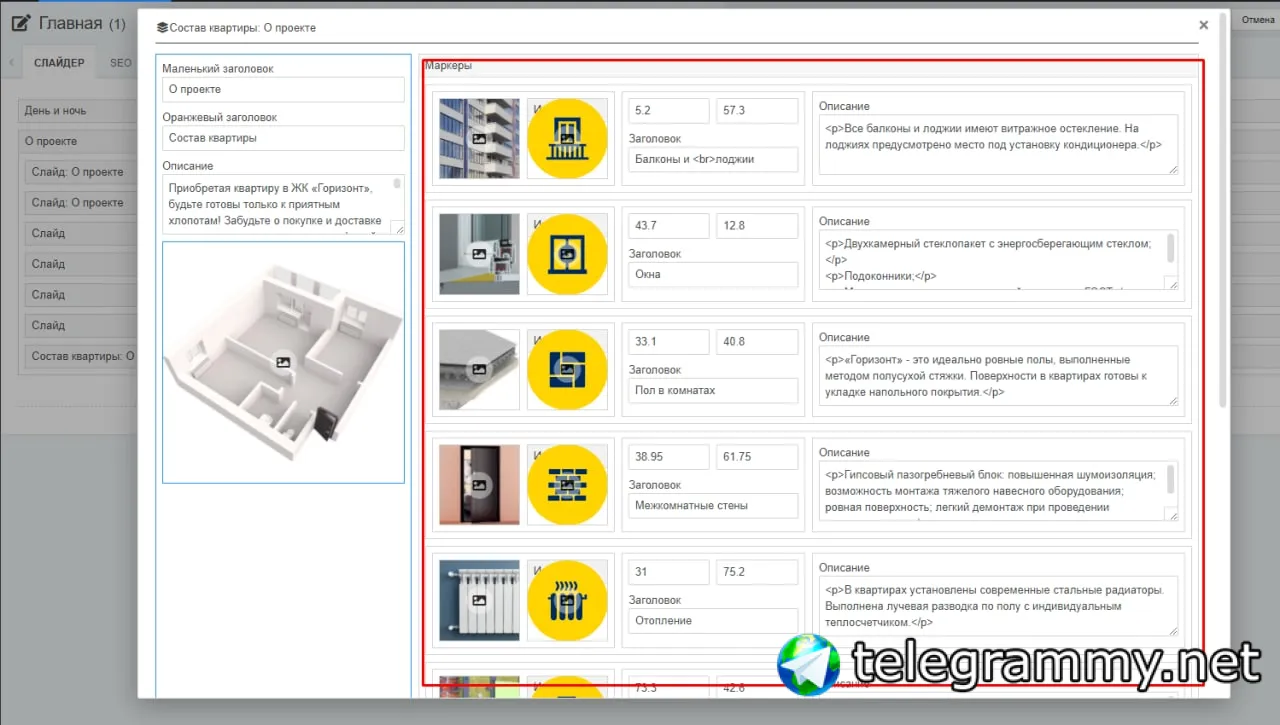The height and width of the screenshot is (725, 1280).
Task: Click into the left Описание textarea about ЖК Горизонт
Action: 283,205
